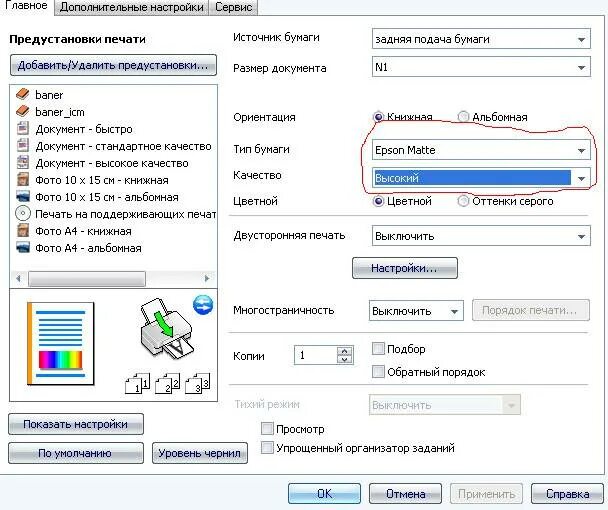Click the 'По умолчанию' button

[76, 453]
